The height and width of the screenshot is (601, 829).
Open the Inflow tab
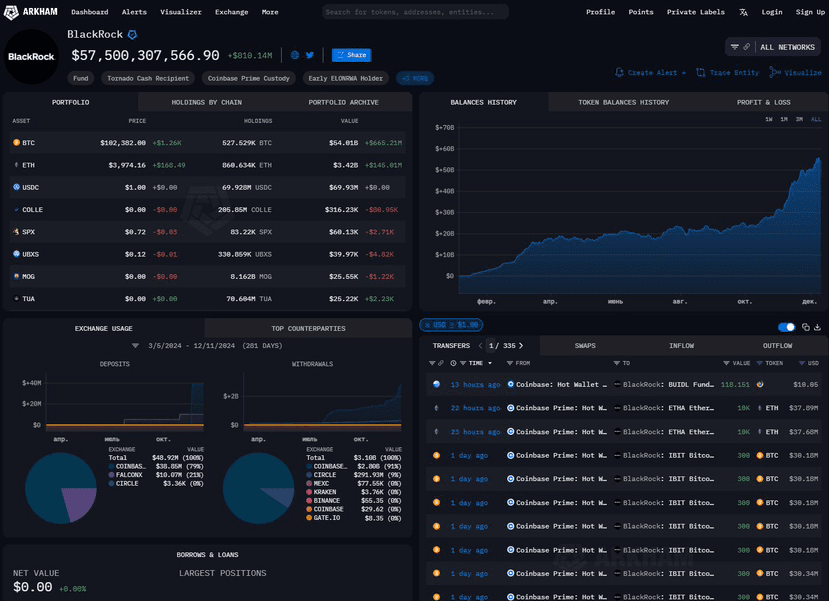click(681, 346)
